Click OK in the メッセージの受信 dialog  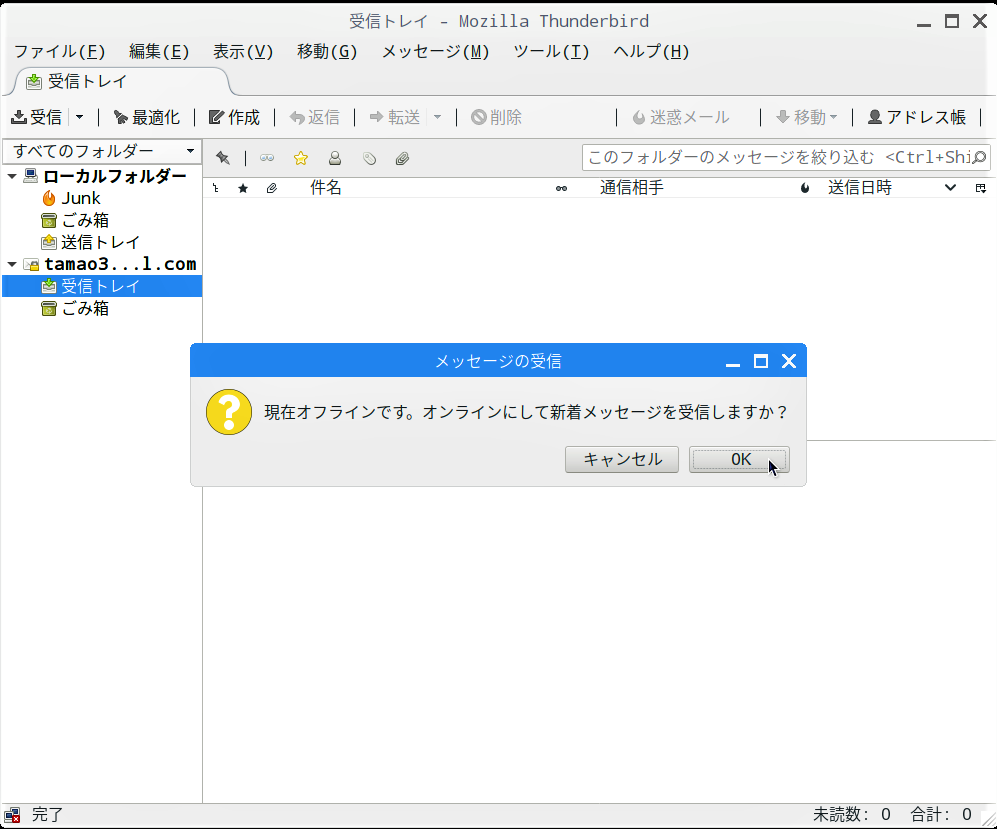pyautogui.click(x=739, y=460)
